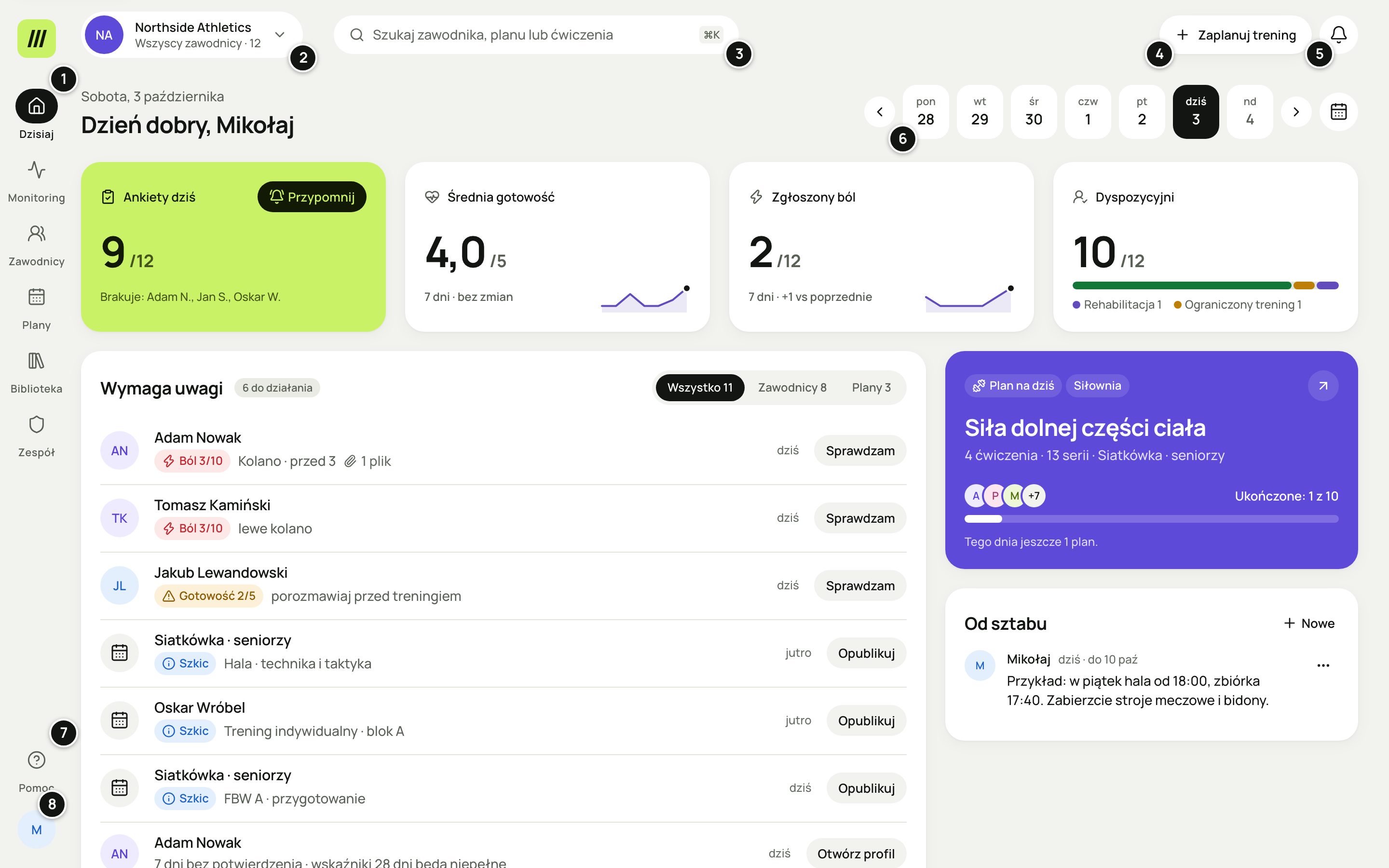Image resolution: width=1389 pixels, height=868 pixels.
Task: Open the calendar date picker icon
Action: 1338,111
